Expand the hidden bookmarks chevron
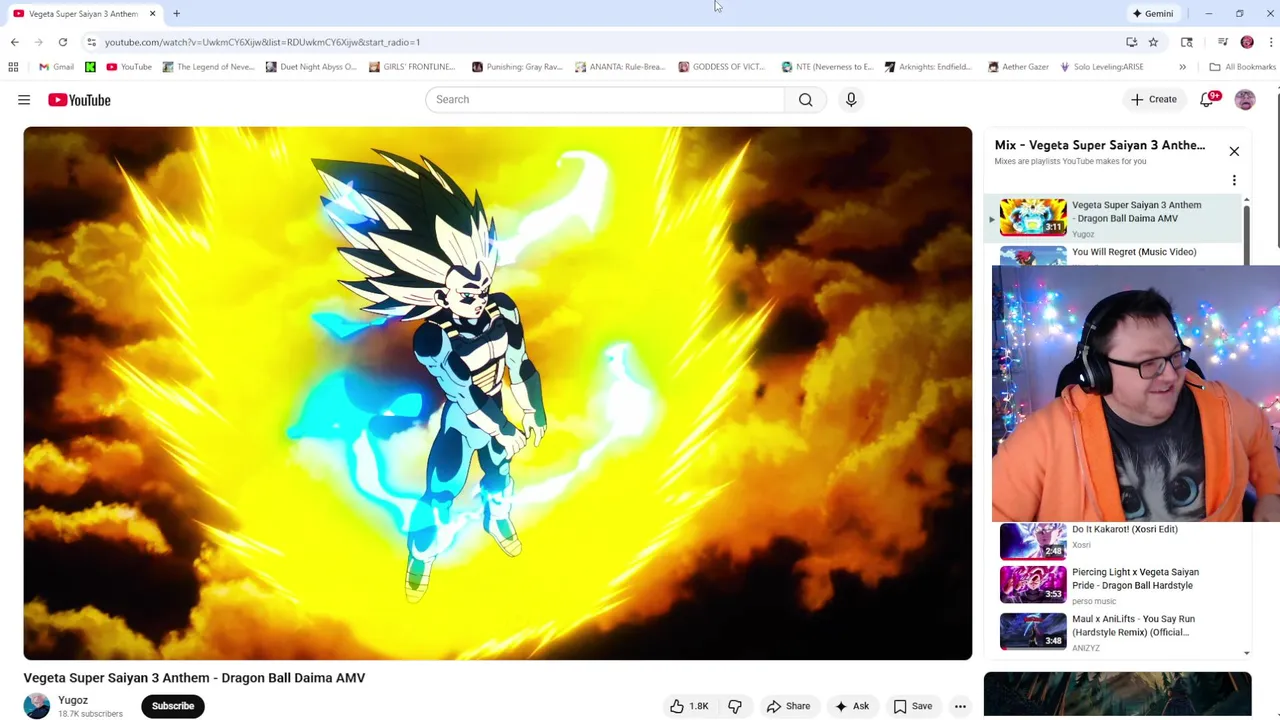 [x=1182, y=67]
